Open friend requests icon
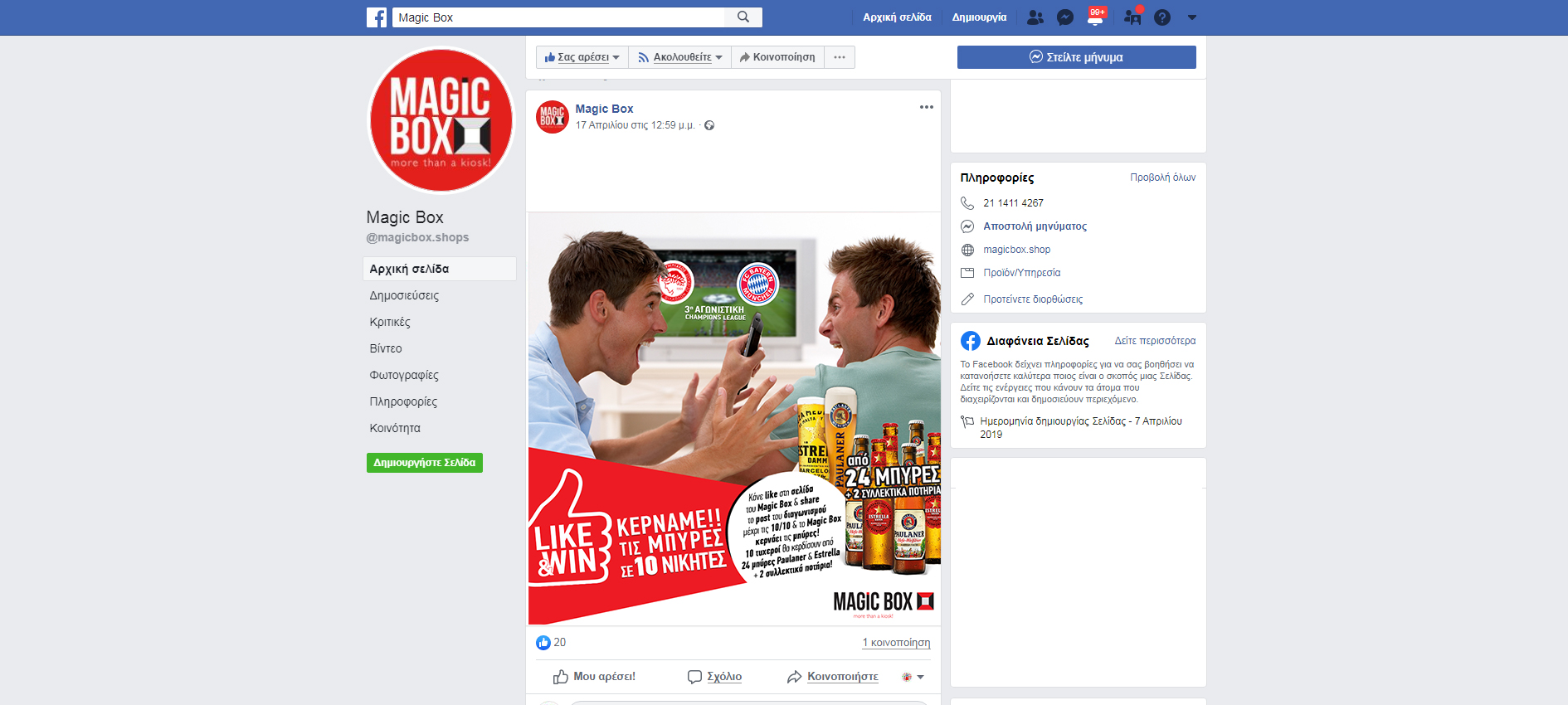Image resolution: width=1568 pixels, height=705 pixels. pos(1035,17)
